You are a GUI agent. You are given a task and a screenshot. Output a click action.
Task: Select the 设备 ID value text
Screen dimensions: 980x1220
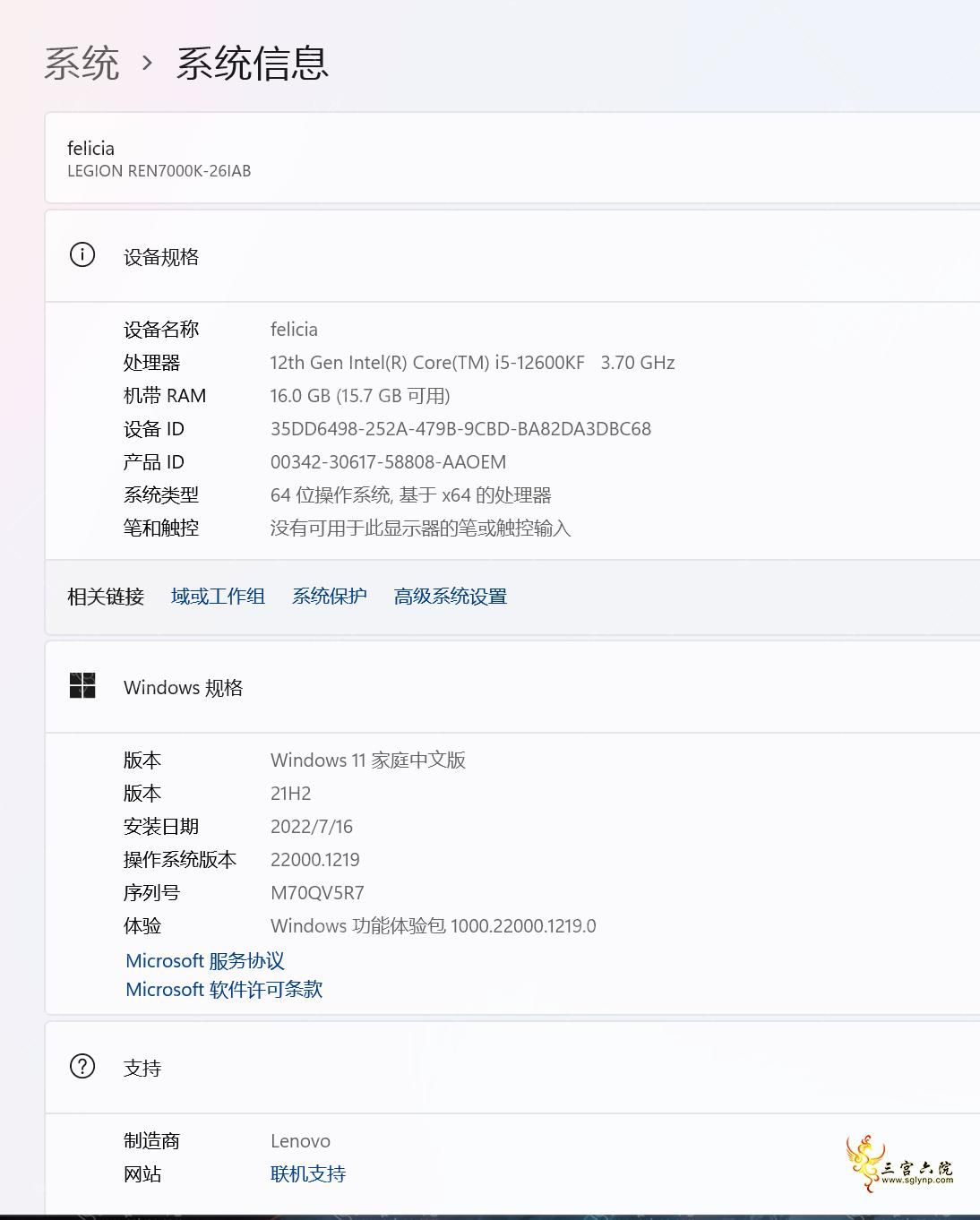click(460, 429)
